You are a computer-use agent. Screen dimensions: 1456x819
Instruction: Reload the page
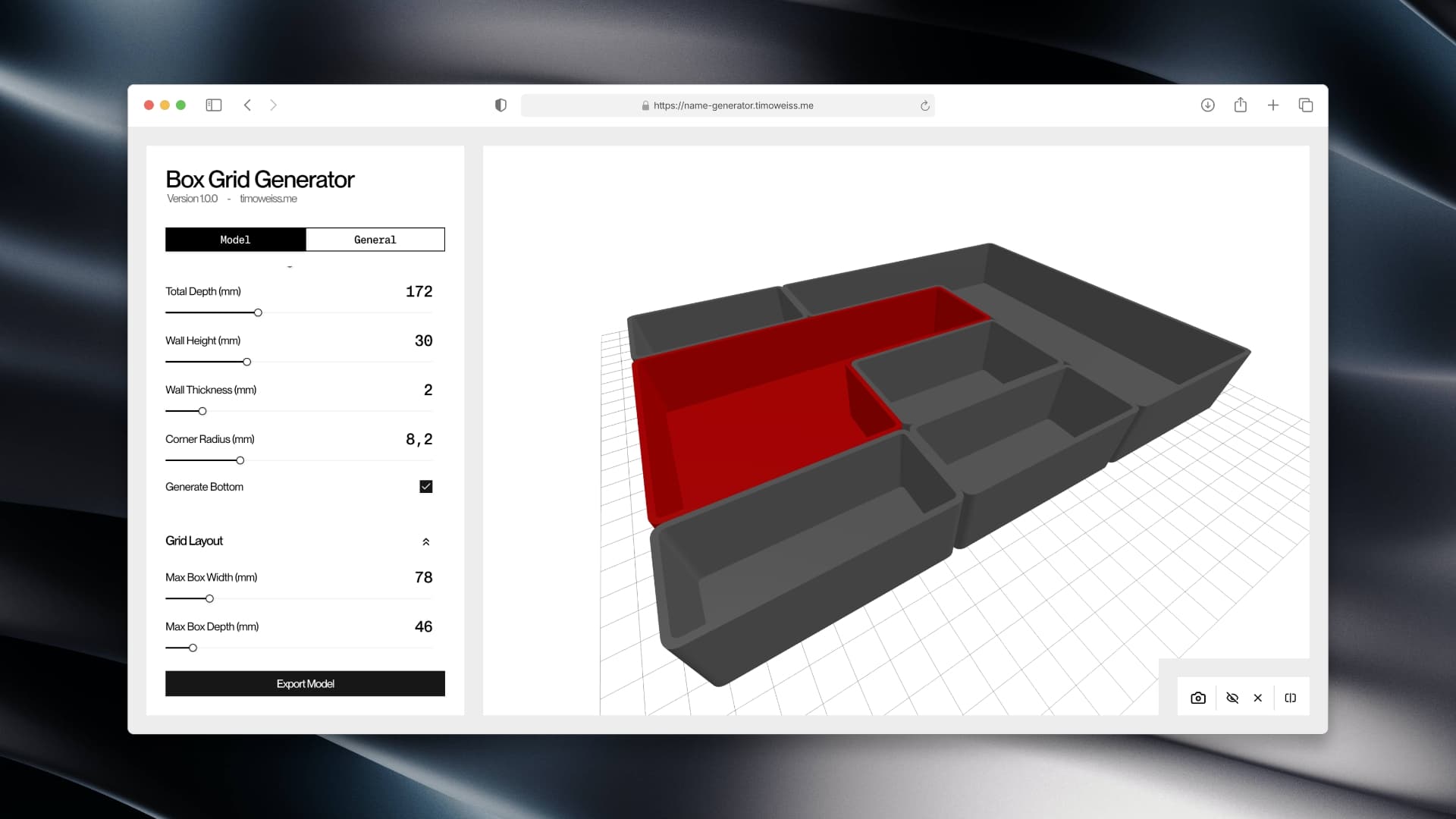tap(925, 105)
